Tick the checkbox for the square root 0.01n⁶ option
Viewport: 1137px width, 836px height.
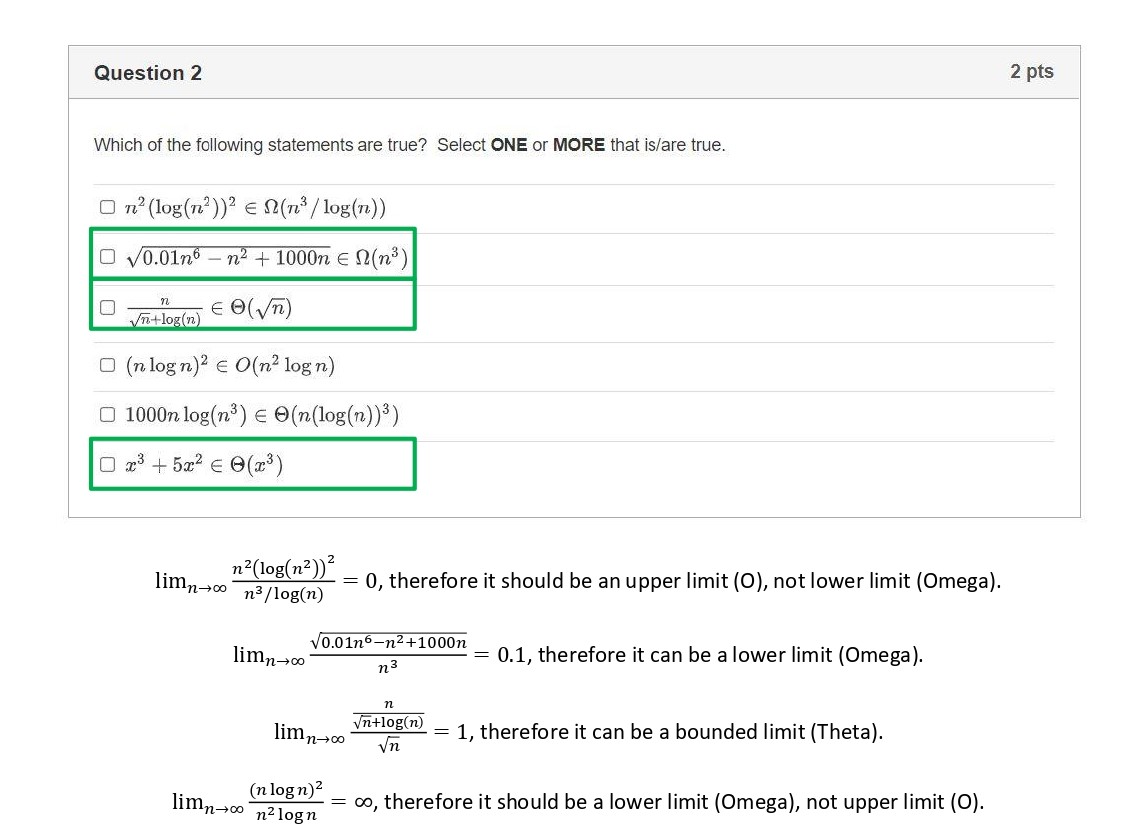point(108,257)
